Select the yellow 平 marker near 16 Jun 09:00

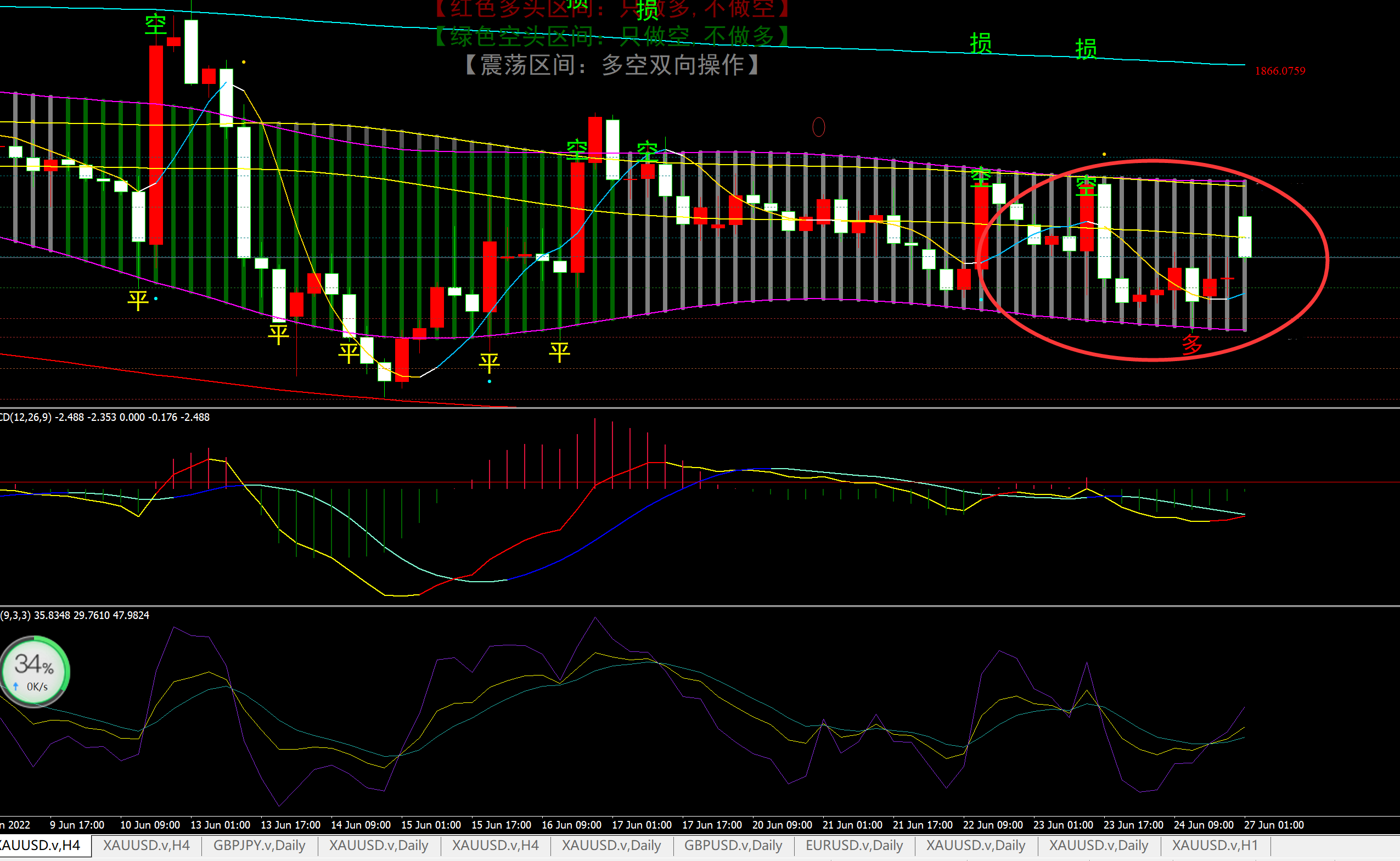click(559, 352)
